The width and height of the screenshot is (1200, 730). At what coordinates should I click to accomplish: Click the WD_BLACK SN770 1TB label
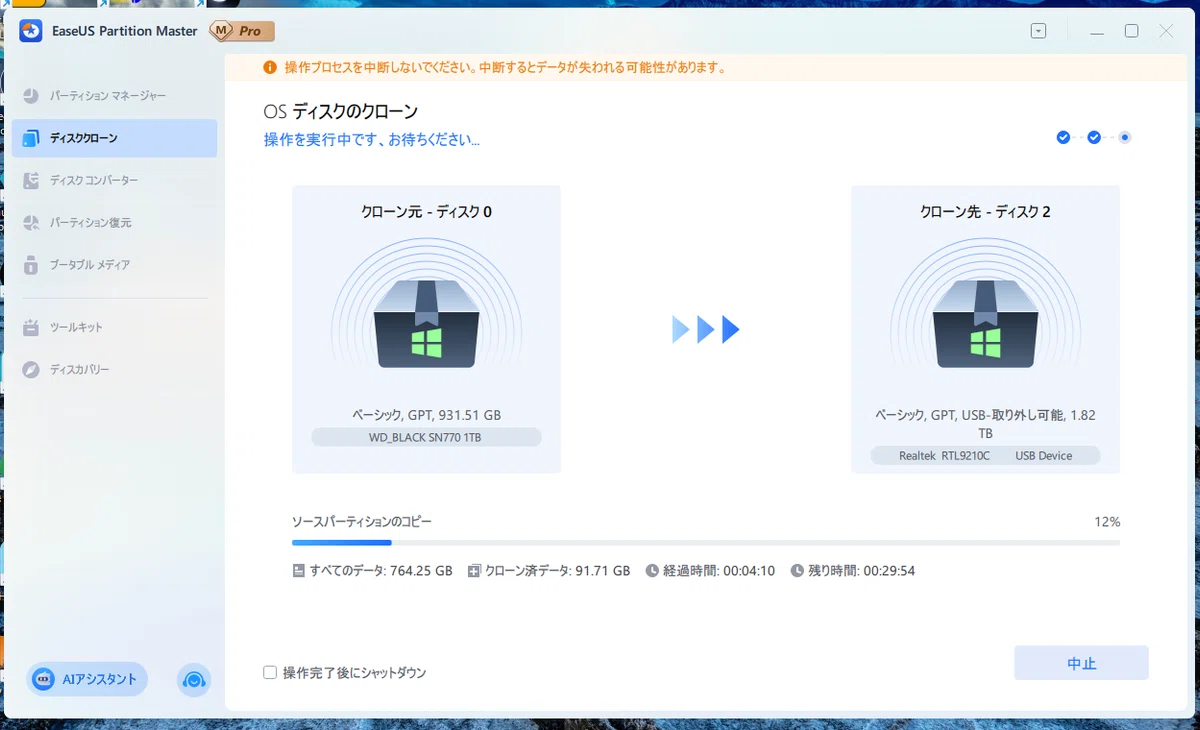coord(426,437)
